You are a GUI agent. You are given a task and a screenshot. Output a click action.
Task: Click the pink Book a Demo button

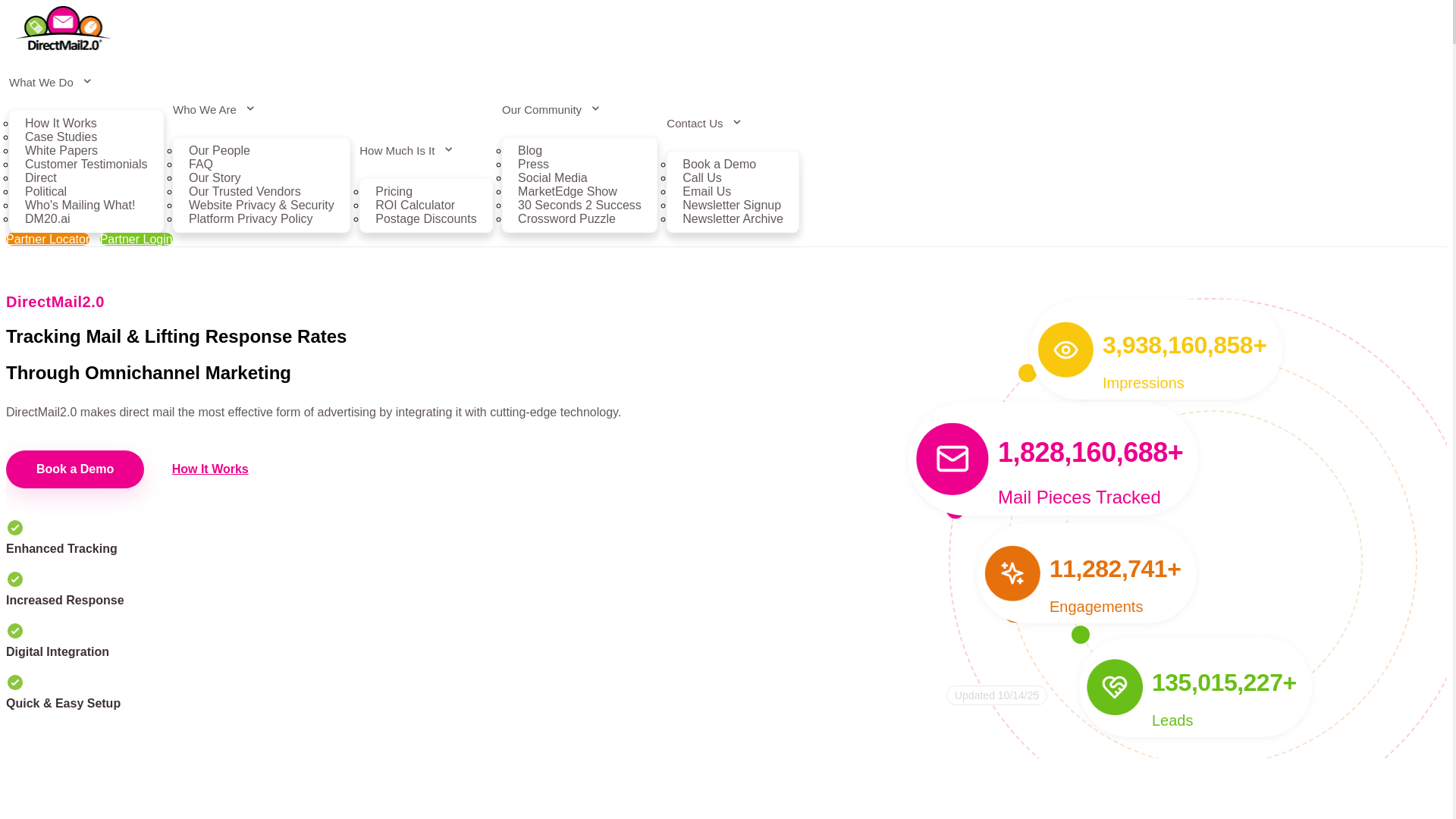[75, 469]
